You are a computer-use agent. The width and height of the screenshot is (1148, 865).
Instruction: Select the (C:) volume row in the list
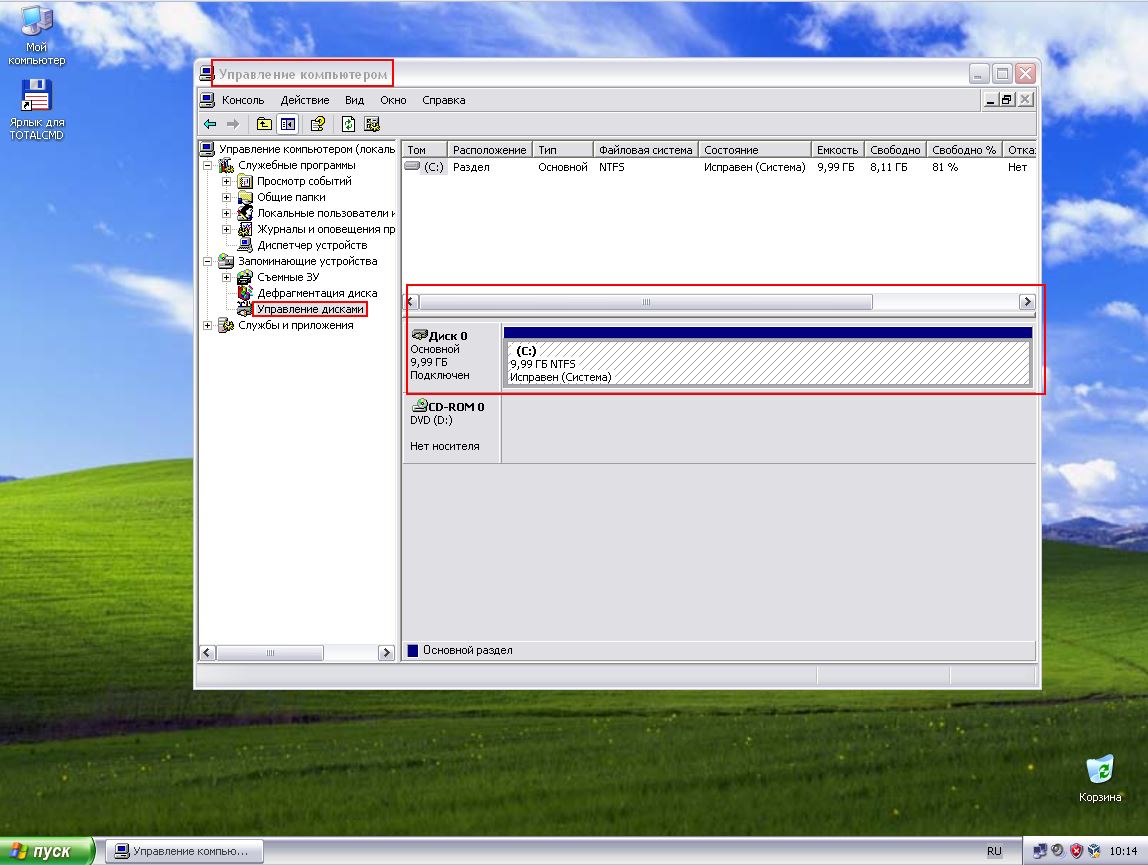pyautogui.click(x=719, y=167)
